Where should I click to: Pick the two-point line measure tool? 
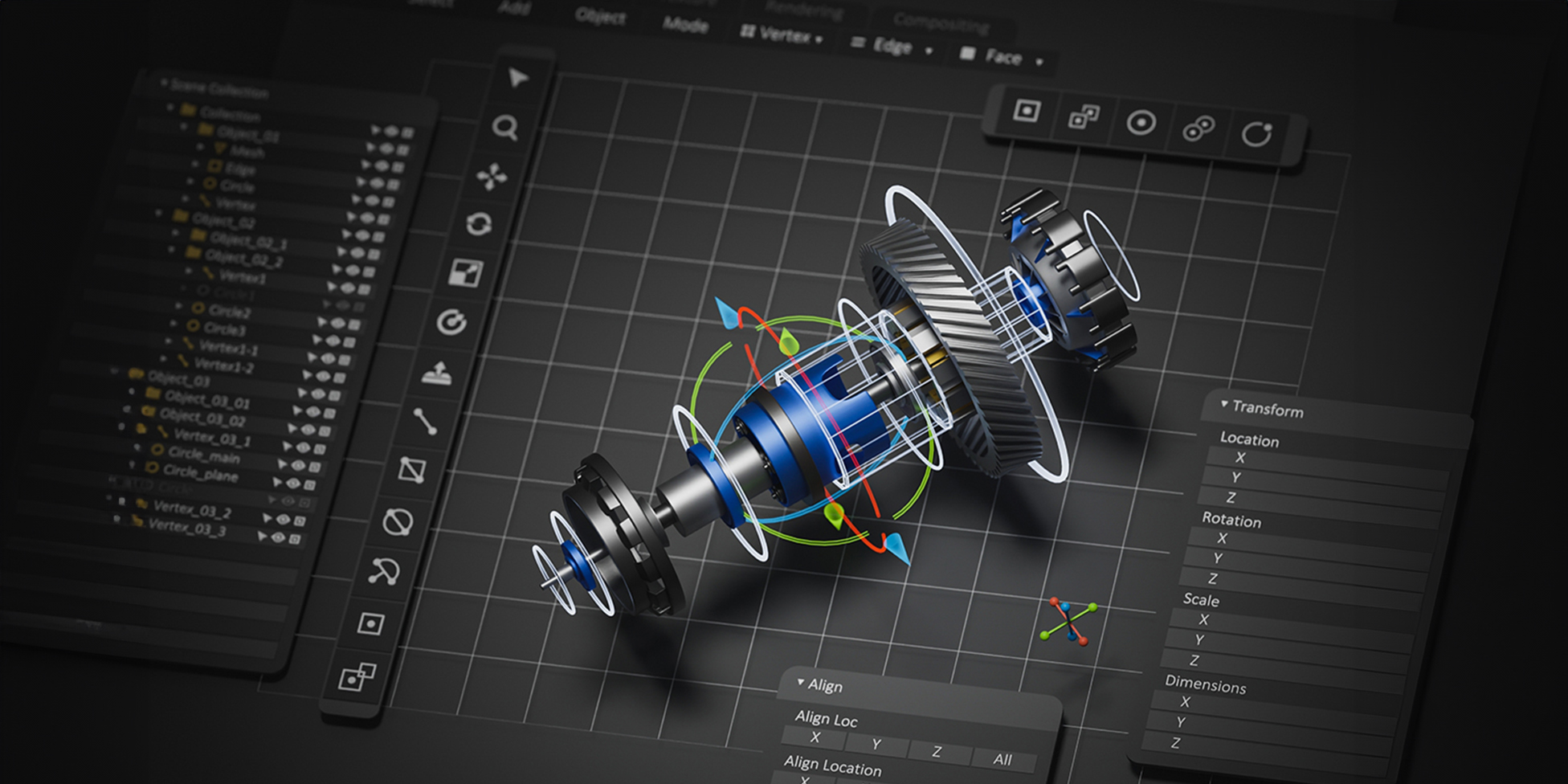coord(425,421)
